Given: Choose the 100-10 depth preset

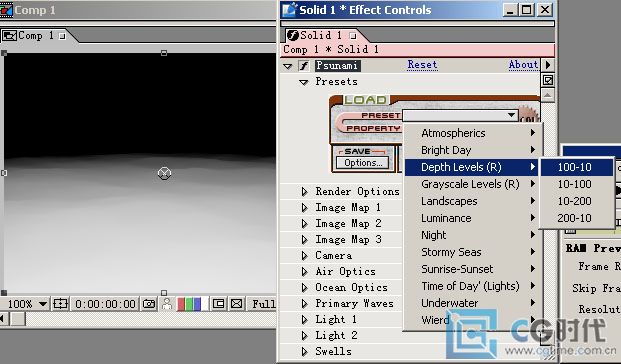Looking at the screenshot, I should (576, 167).
